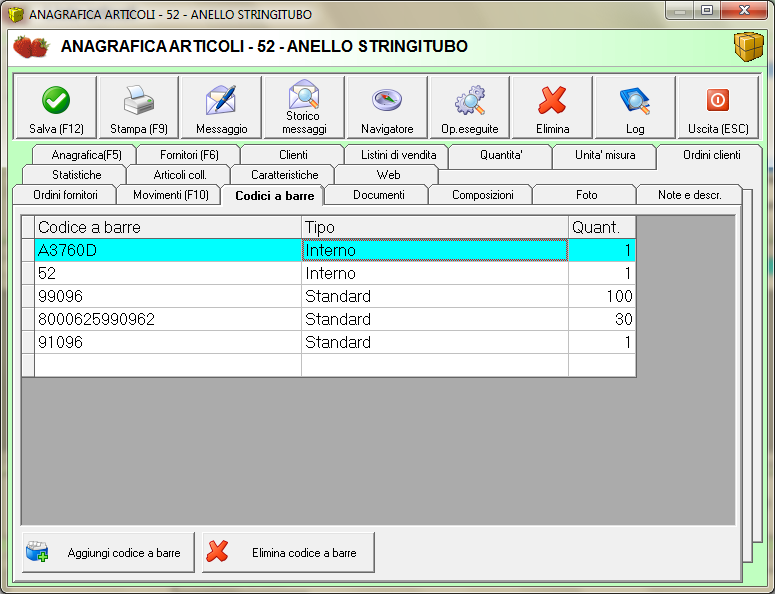The width and height of the screenshot is (775, 594).
Task: Open the Ordini fornitori tab
Action: (x=65, y=195)
